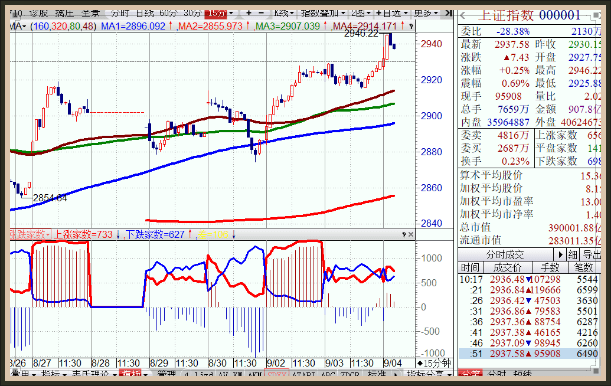Click the 9/04 date marker on time axis

click(392, 363)
